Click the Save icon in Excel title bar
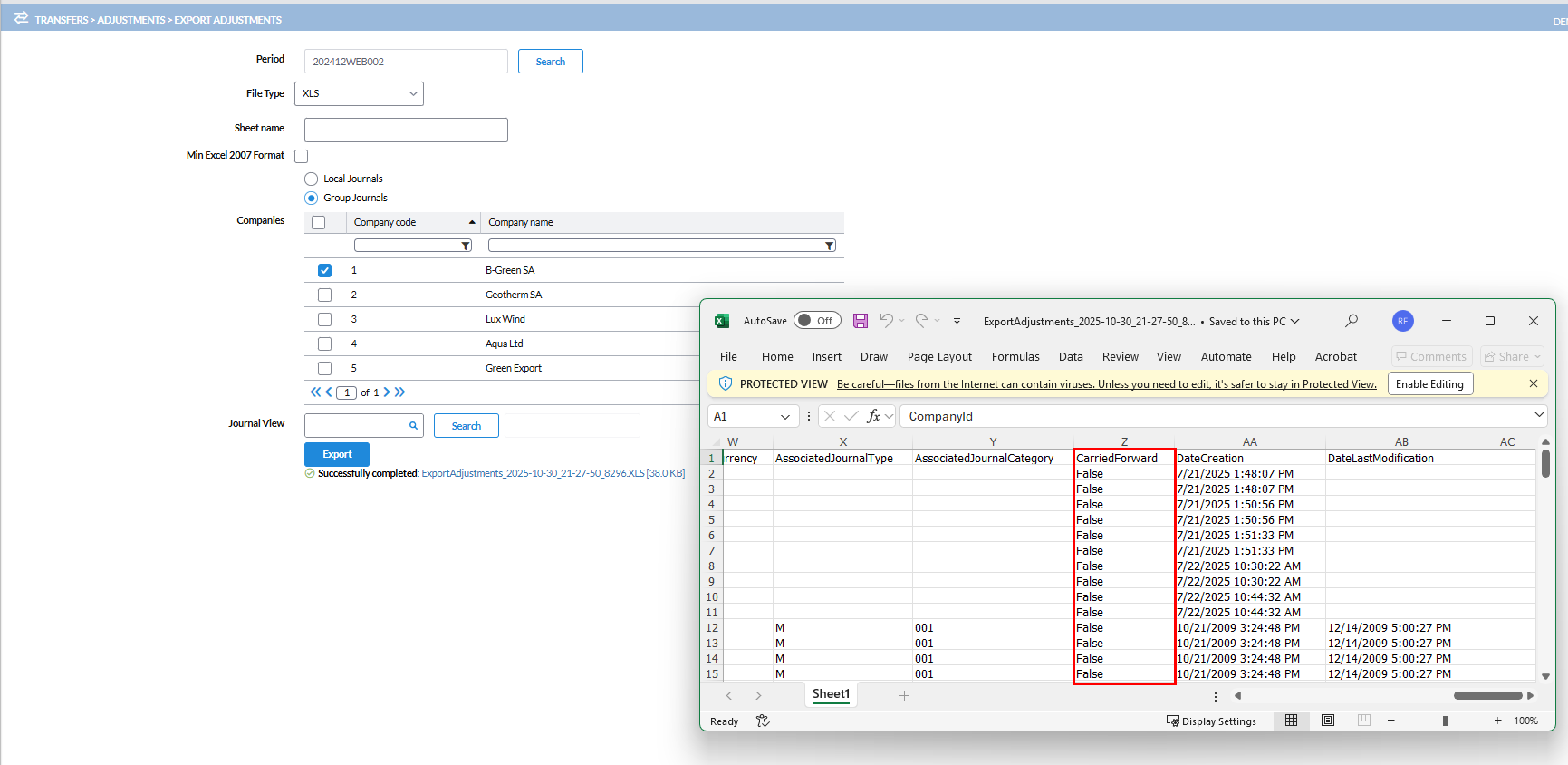The width and height of the screenshot is (1568, 765). (861, 321)
